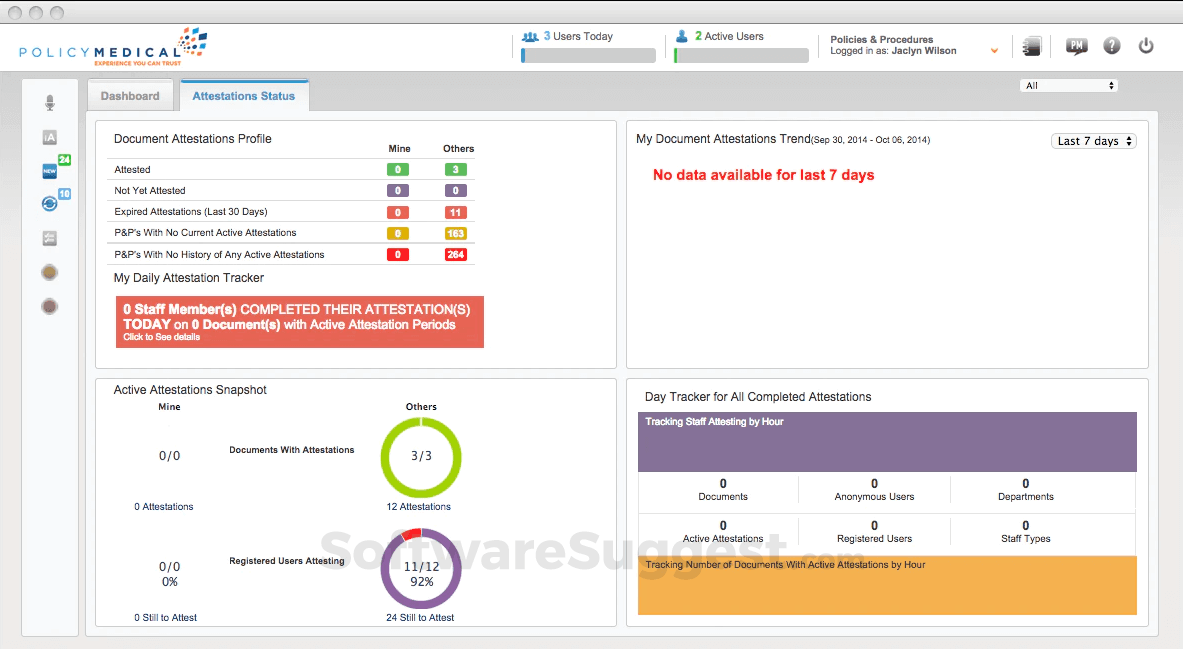Click the Help question mark icon
This screenshot has height=649, width=1183.
click(x=1111, y=45)
